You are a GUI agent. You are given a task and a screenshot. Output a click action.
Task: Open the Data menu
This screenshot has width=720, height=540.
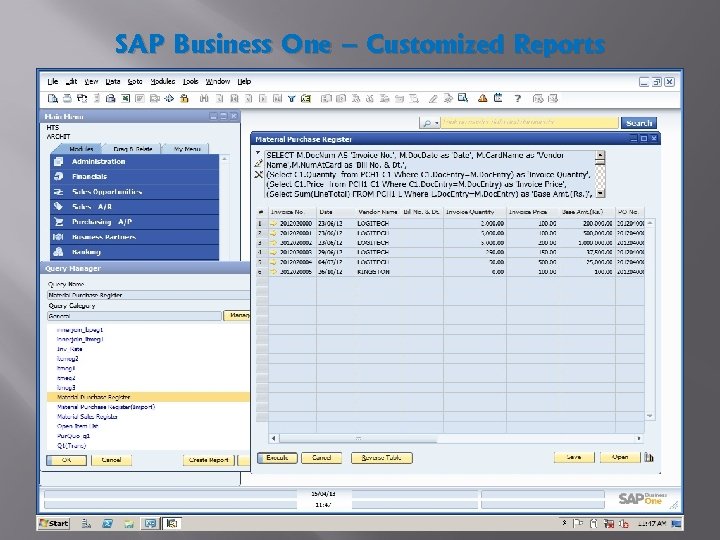(112, 81)
